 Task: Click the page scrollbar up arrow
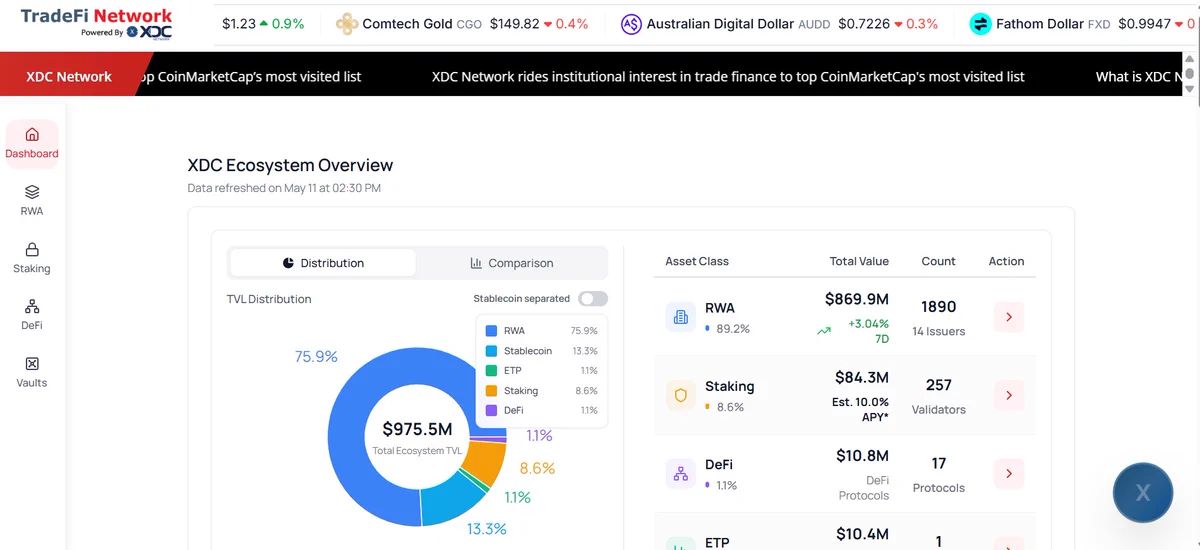coord(1189,60)
